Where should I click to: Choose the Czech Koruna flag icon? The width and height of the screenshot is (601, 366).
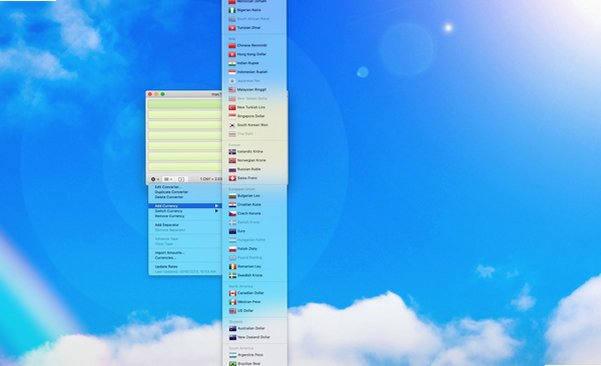click(x=232, y=213)
